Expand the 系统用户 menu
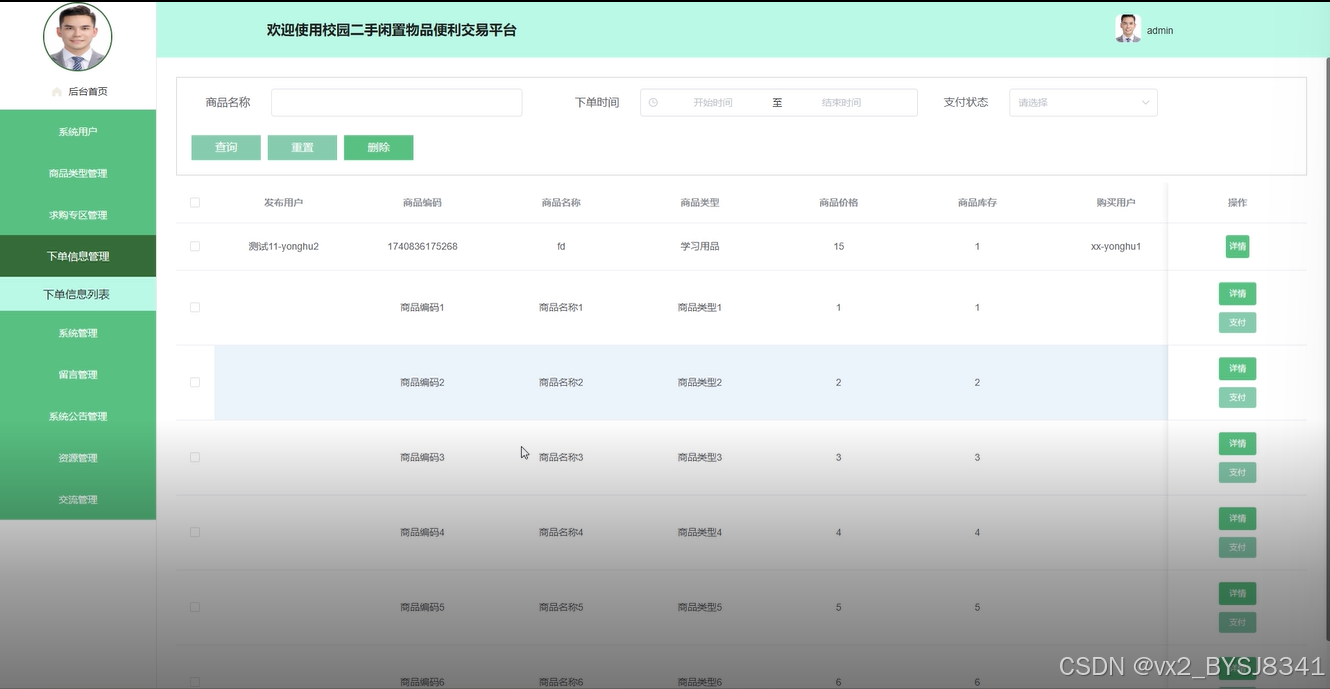Screen dimensions: 1330x689 tap(78, 131)
